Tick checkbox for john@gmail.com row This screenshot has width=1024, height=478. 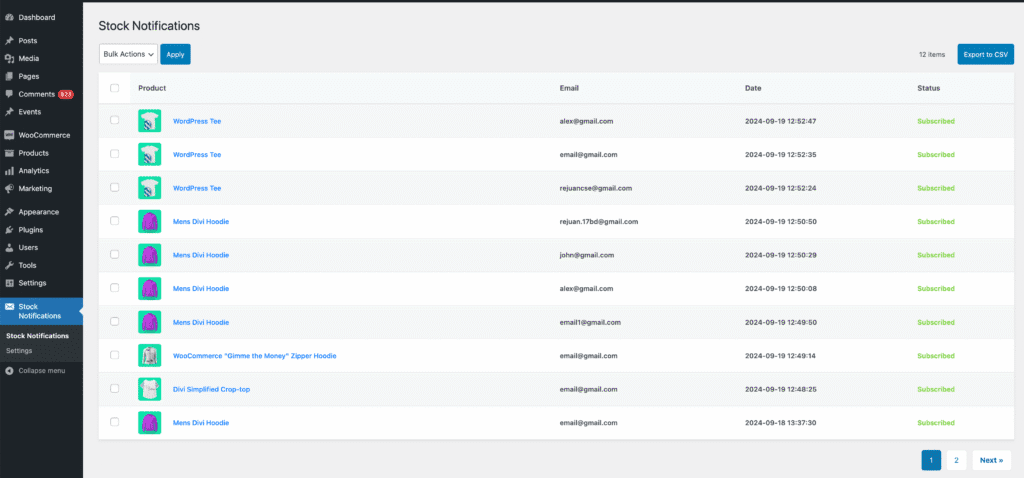click(x=115, y=254)
